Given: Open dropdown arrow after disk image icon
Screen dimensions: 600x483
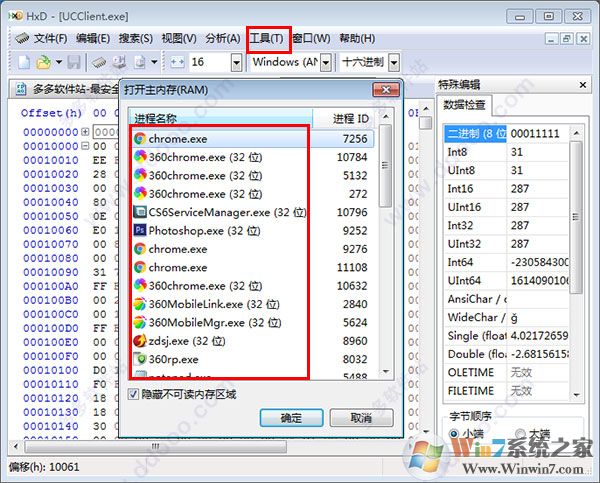Looking at the screenshot, I should pos(154,62).
